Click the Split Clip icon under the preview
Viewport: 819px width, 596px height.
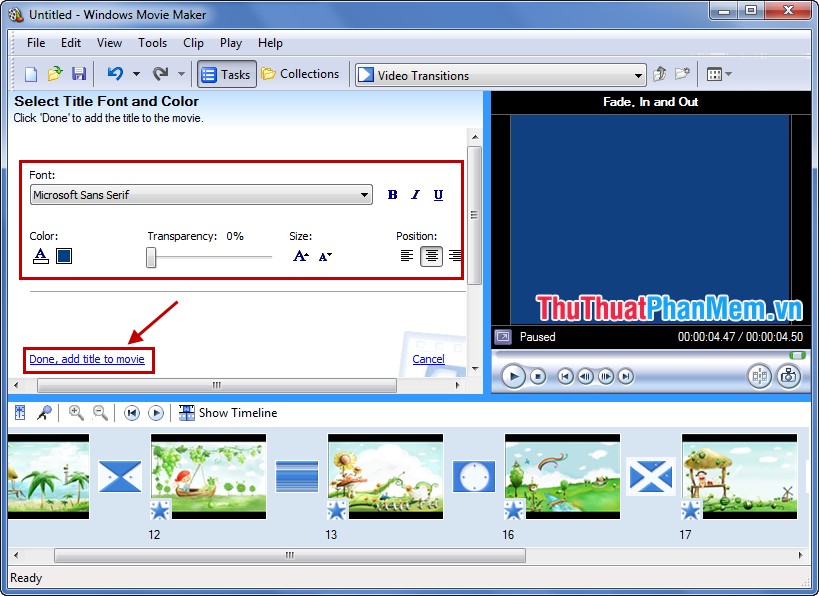(760, 376)
